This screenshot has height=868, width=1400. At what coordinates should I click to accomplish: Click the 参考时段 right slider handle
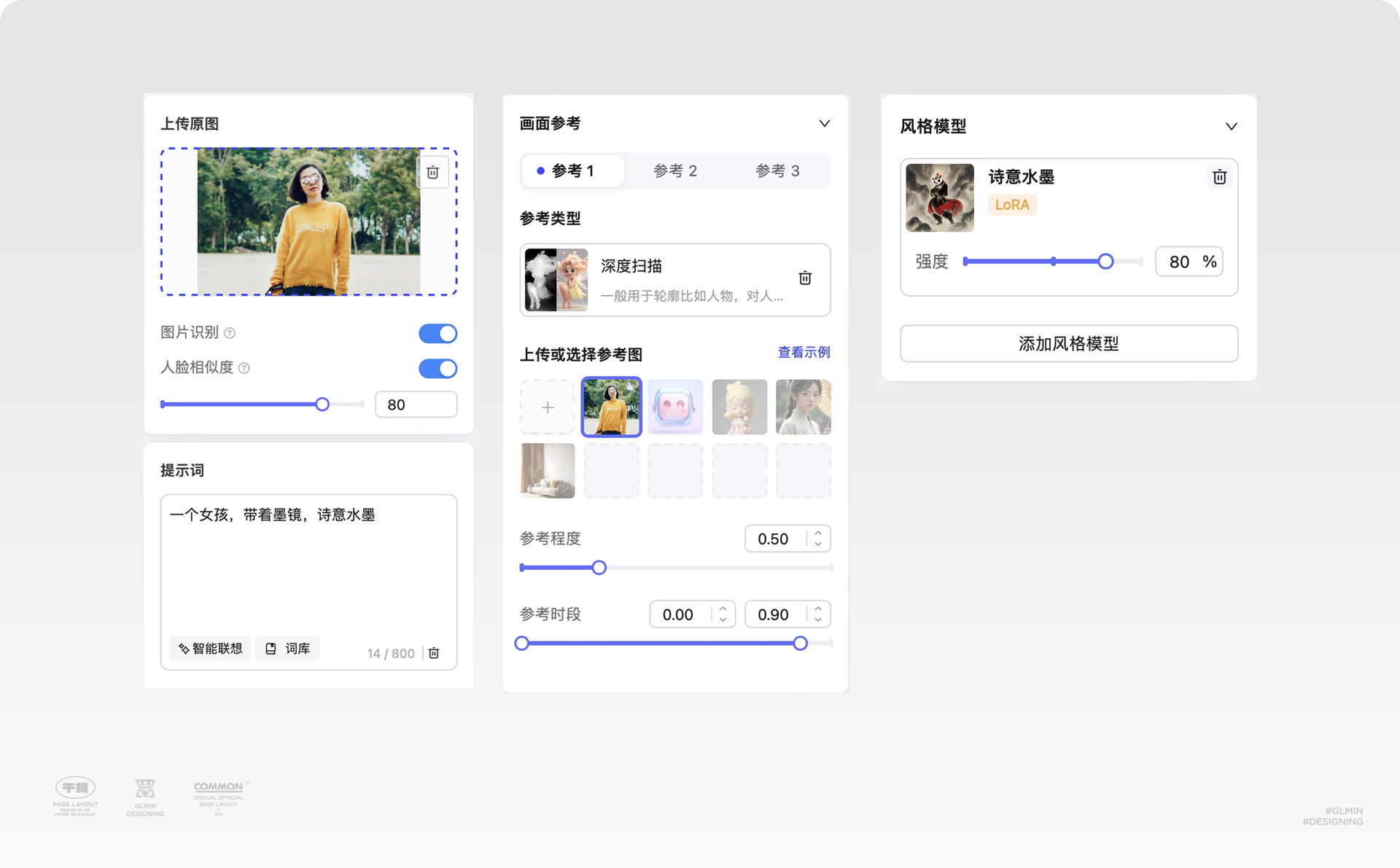800,644
